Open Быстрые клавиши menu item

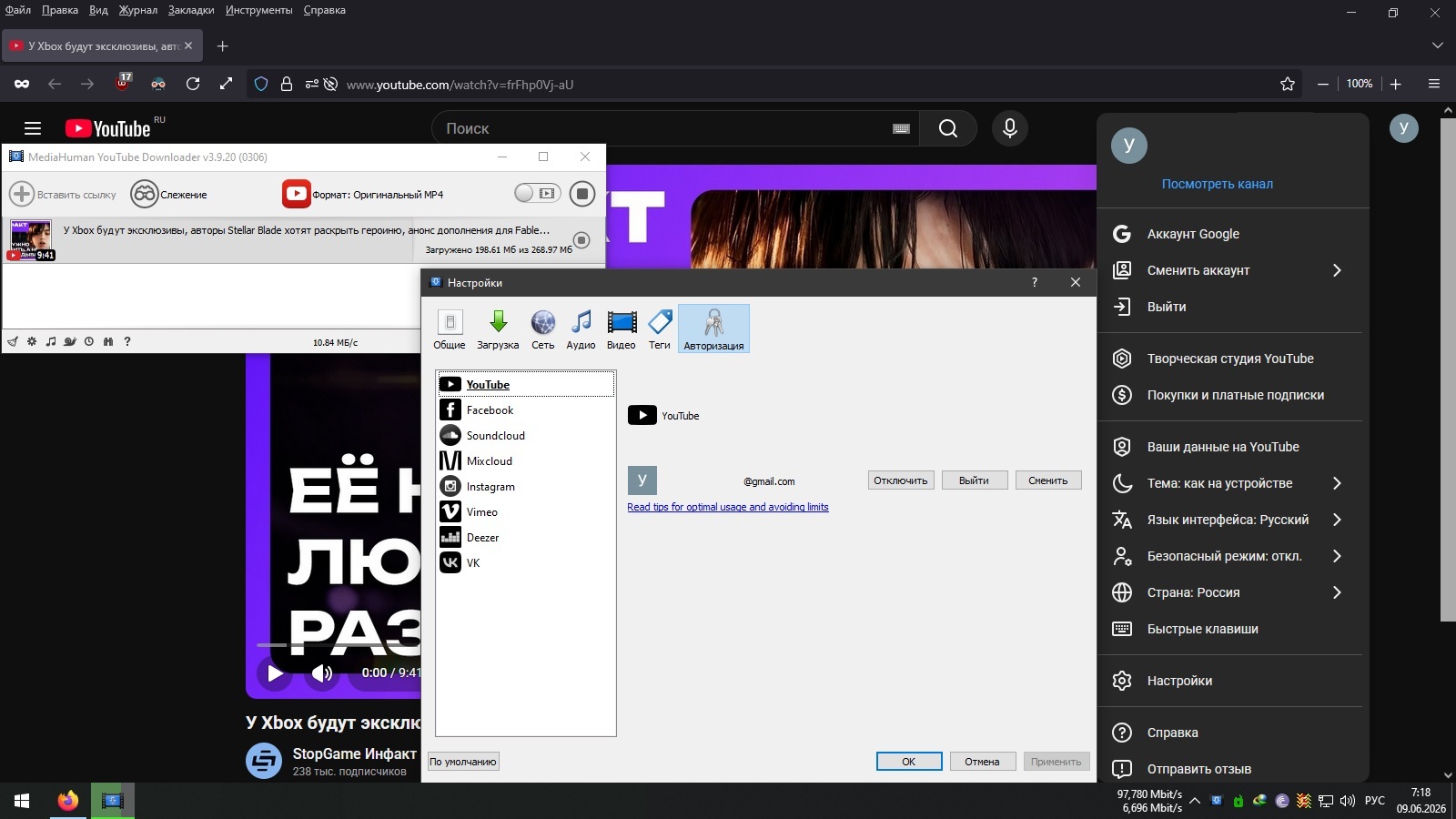pyautogui.click(x=1229, y=629)
